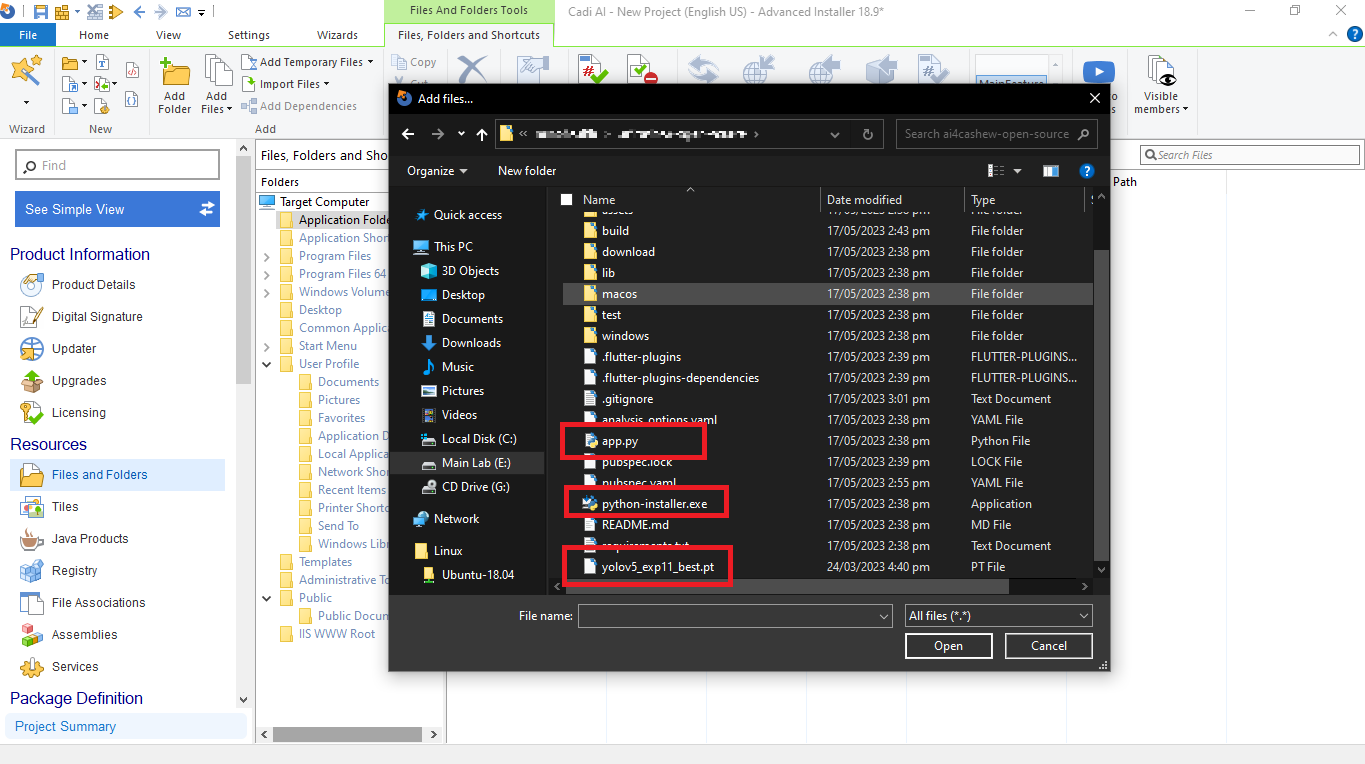Click the Find search box
This screenshot has height=764, width=1365.
pyautogui.click(x=117, y=165)
